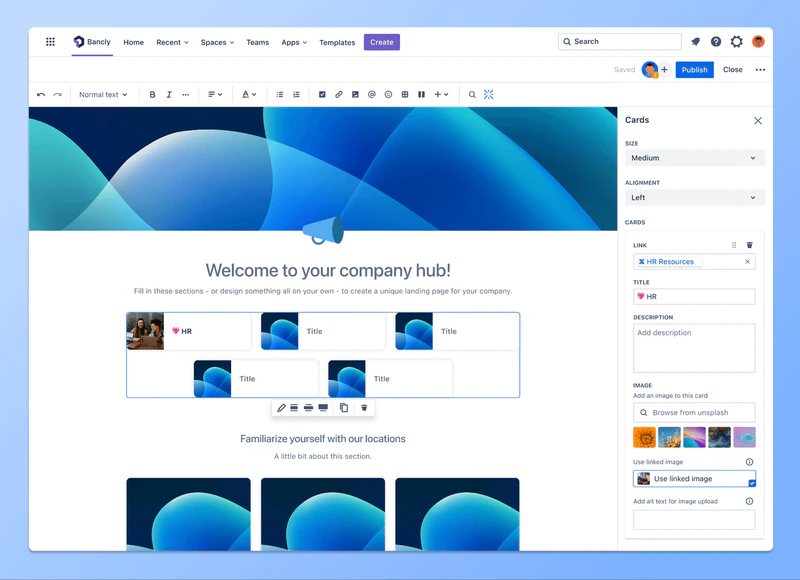Open the Alignment dropdown showing Left
The image size is (800, 580).
point(695,197)
